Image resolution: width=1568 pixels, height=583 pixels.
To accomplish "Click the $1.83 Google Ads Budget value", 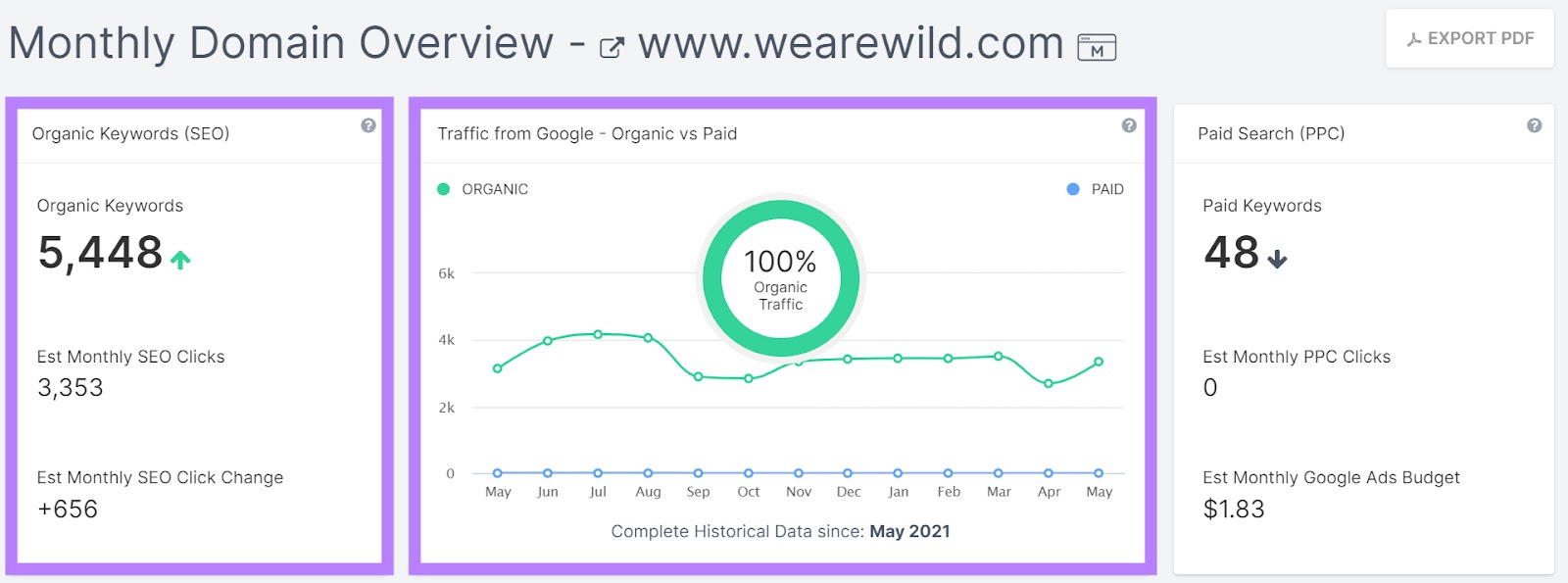I will 1233,509.
